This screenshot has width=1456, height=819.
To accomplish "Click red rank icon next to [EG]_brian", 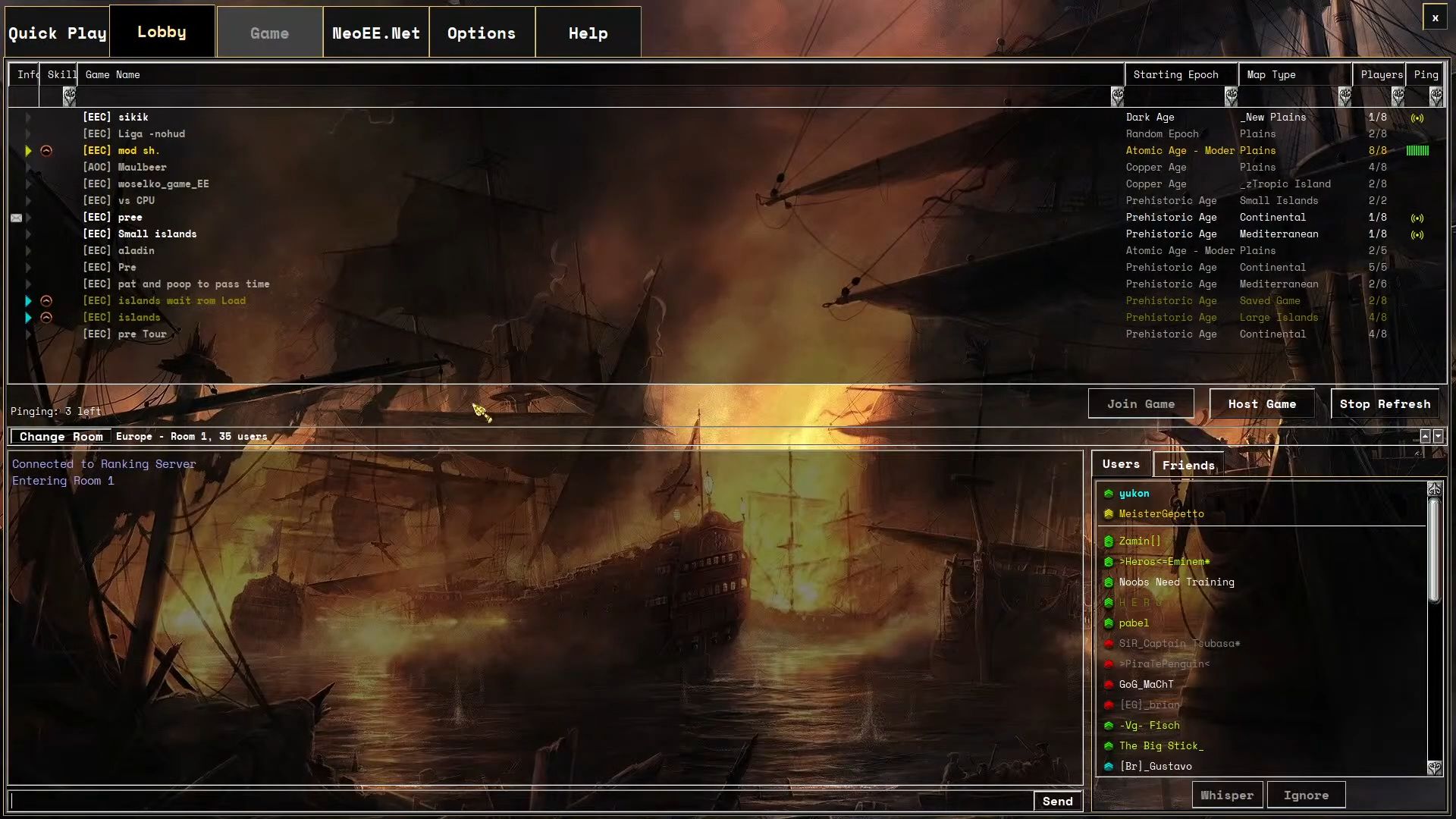I will [1109, 705].
